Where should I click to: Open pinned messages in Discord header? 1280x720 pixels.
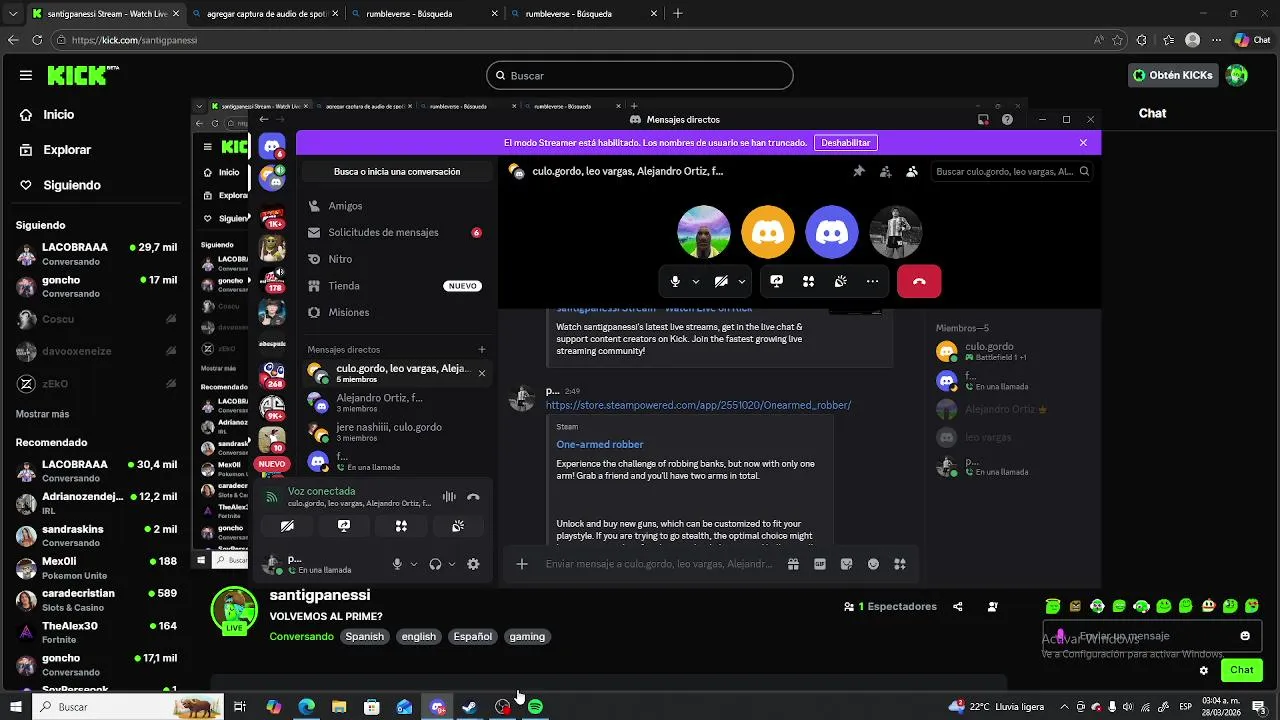pyautogui.click(x=859, y=171)
